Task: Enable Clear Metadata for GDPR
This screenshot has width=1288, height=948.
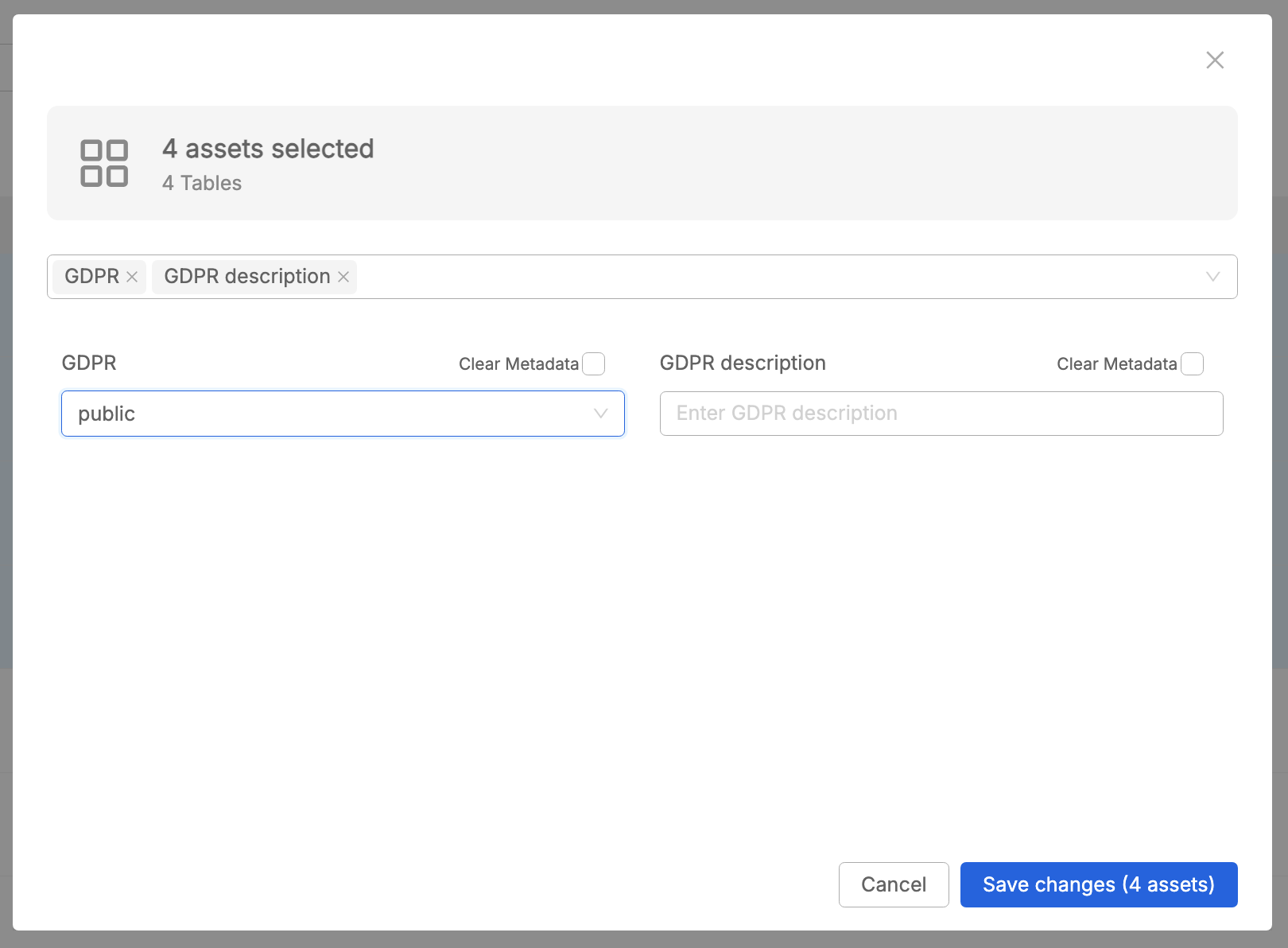Action: [593, 363]
